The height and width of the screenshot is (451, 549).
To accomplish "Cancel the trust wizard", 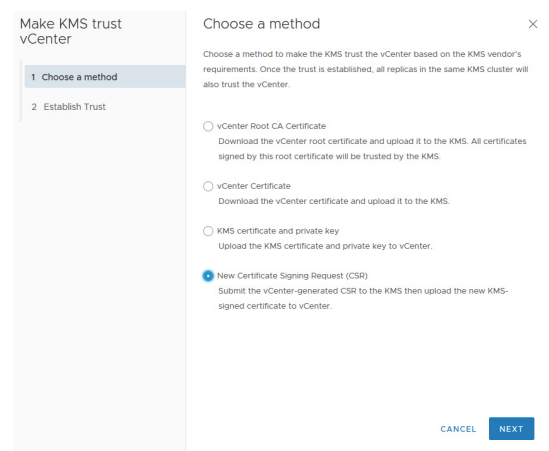I will coord(458,429).
